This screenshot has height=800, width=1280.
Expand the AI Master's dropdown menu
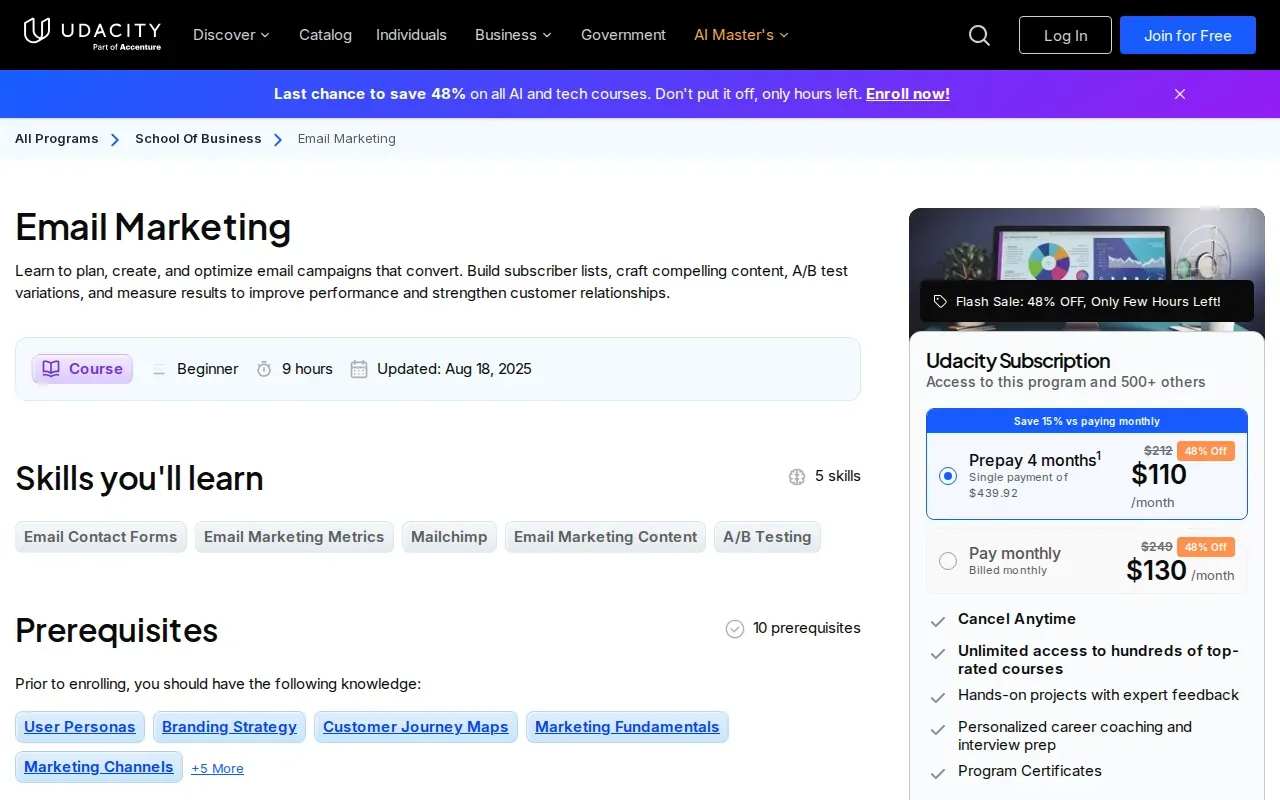pos(741,35)
